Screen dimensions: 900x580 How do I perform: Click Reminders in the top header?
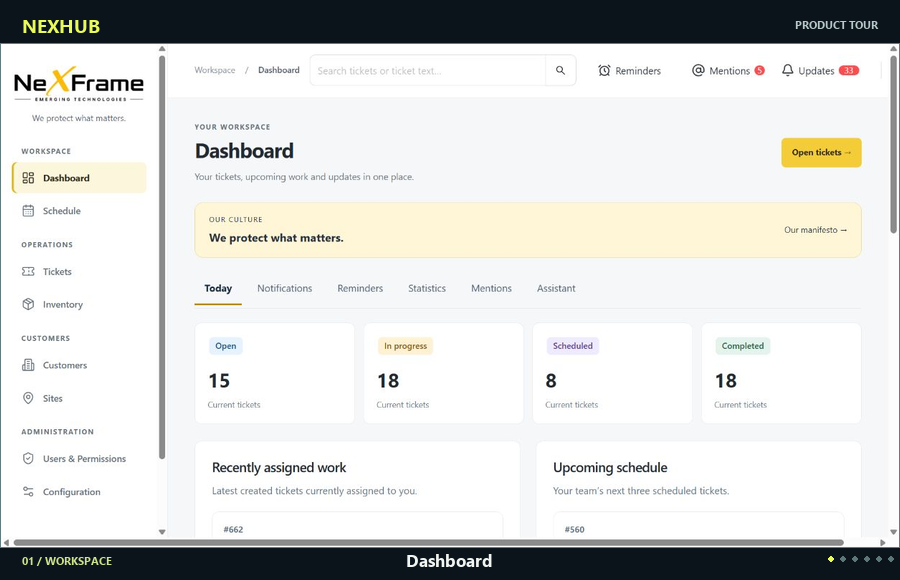point(630,71)
